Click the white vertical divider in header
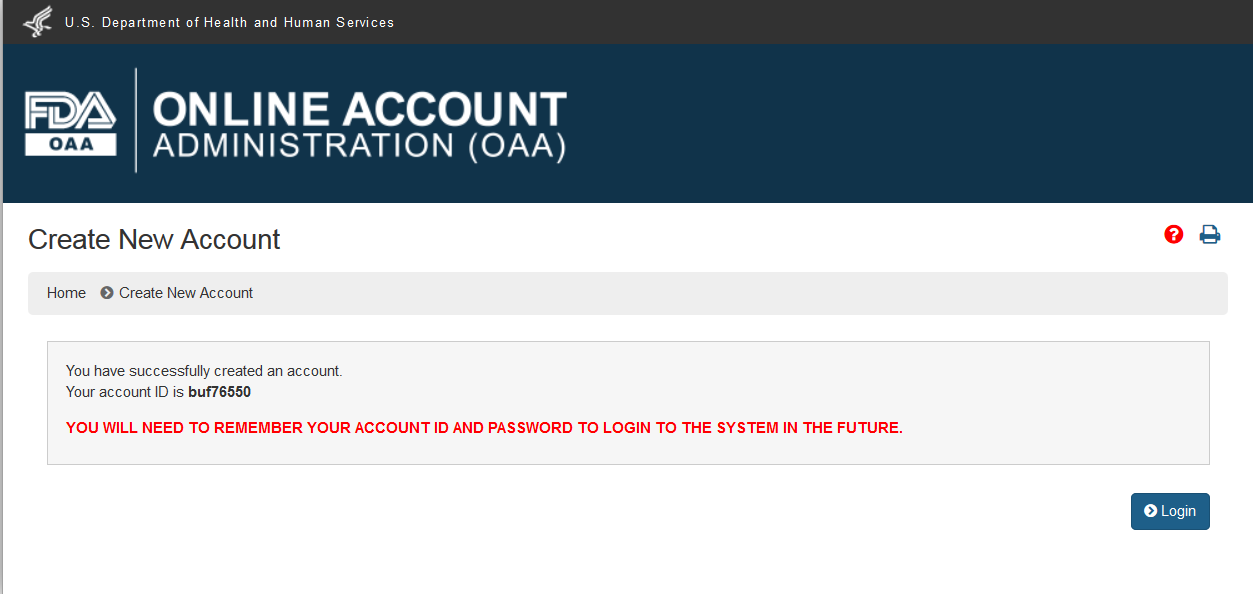Viewport: 1253px width, 594px height. (136, 120)
